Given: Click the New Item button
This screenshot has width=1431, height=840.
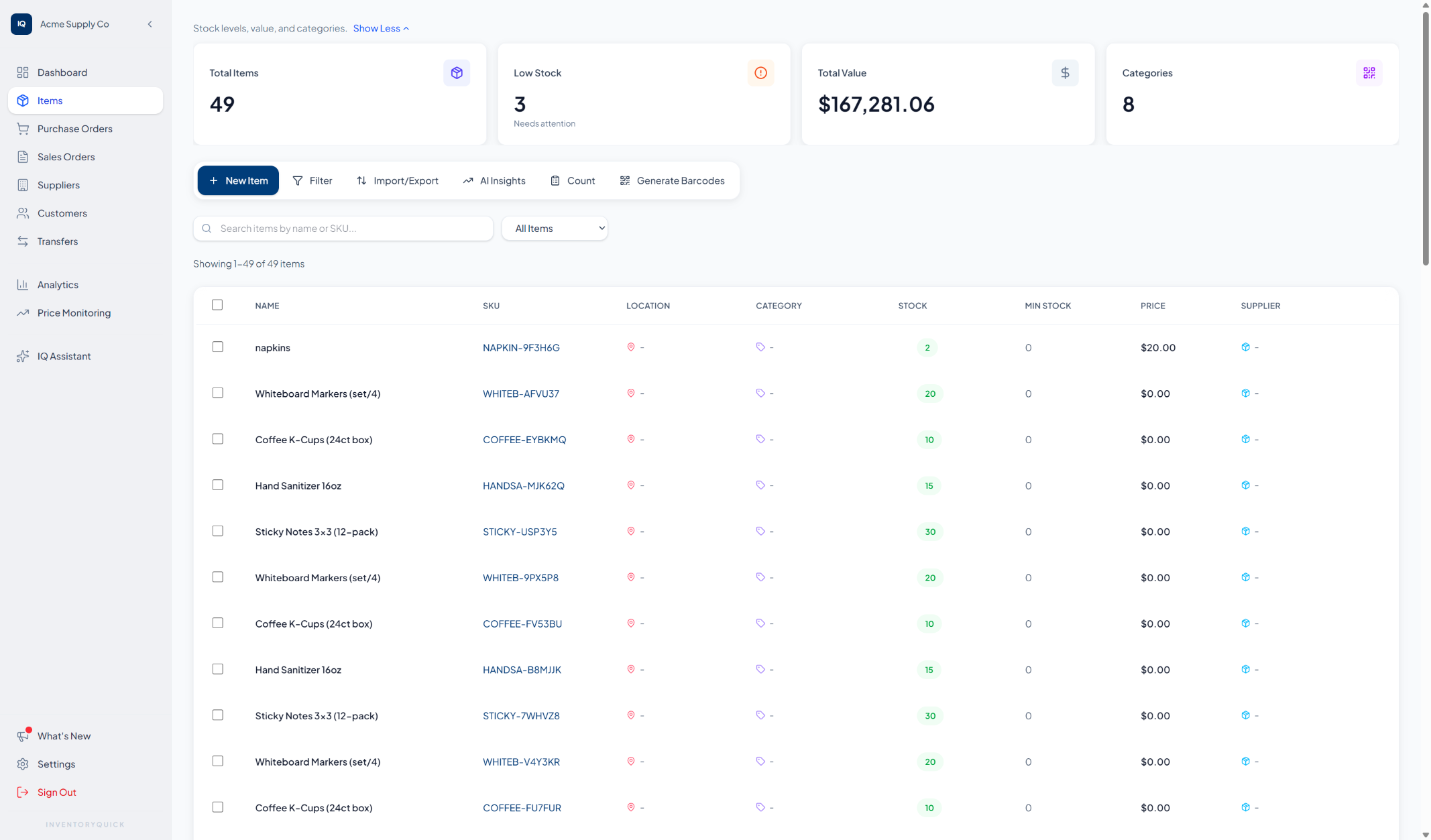Looking at the screenshot, I should point(237,180).
